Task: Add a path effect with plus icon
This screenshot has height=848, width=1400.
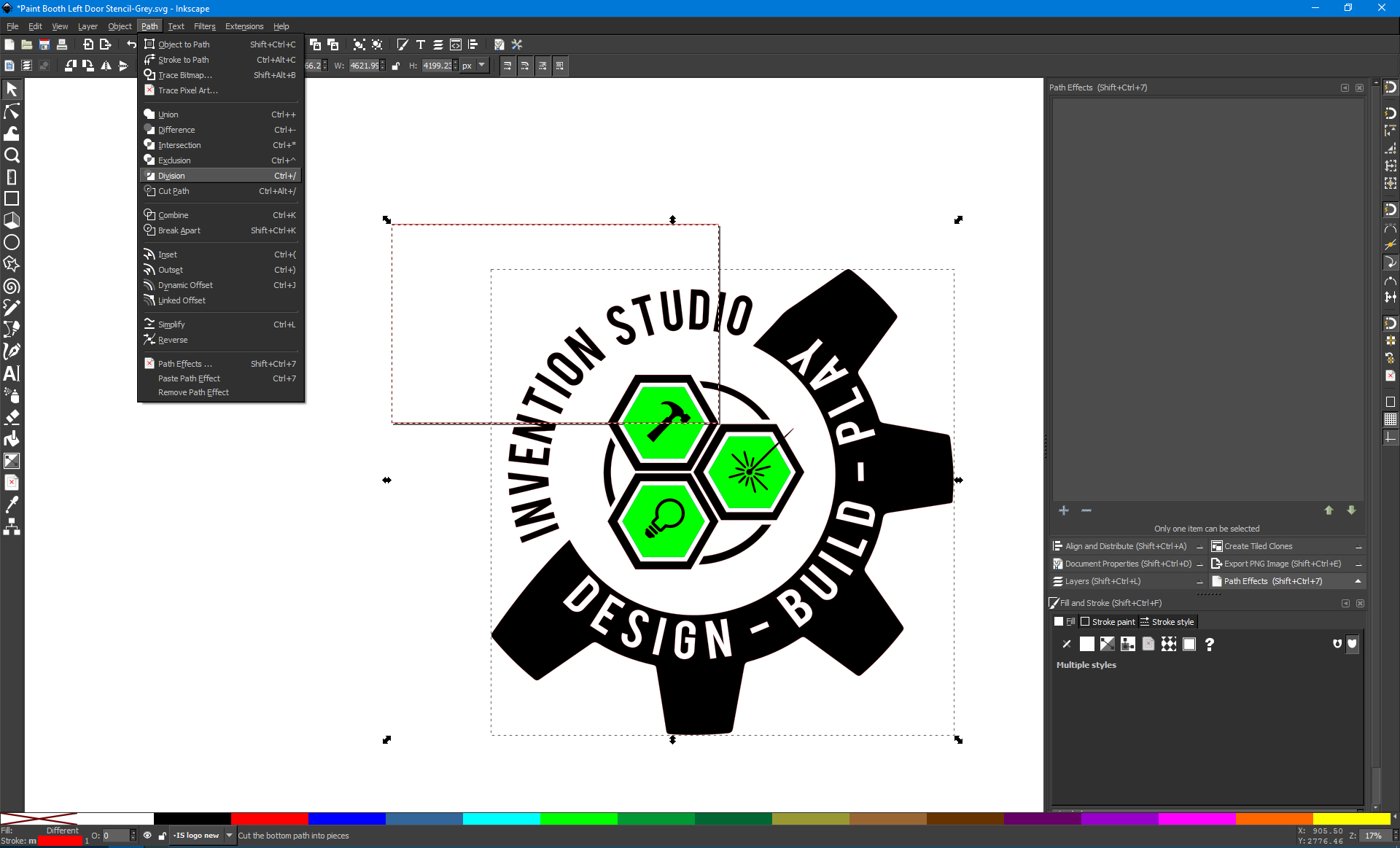Action: tap(1064, 510)
